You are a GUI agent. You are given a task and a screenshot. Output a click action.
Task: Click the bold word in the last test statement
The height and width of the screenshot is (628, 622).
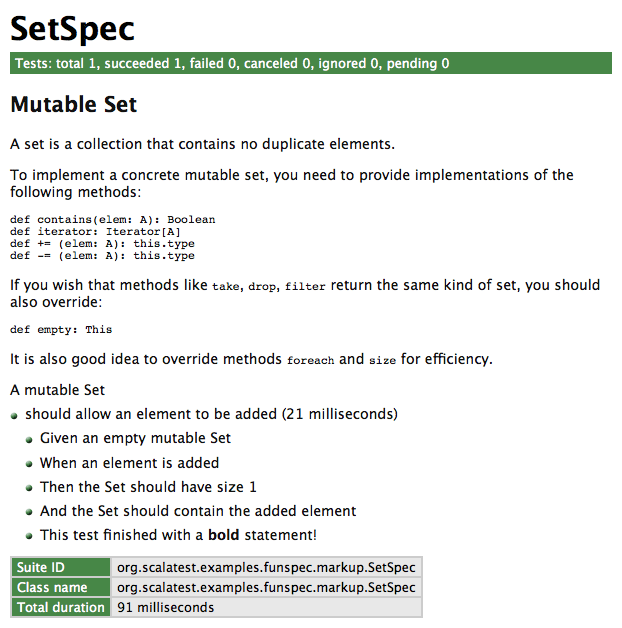click(x=224, y=535)
